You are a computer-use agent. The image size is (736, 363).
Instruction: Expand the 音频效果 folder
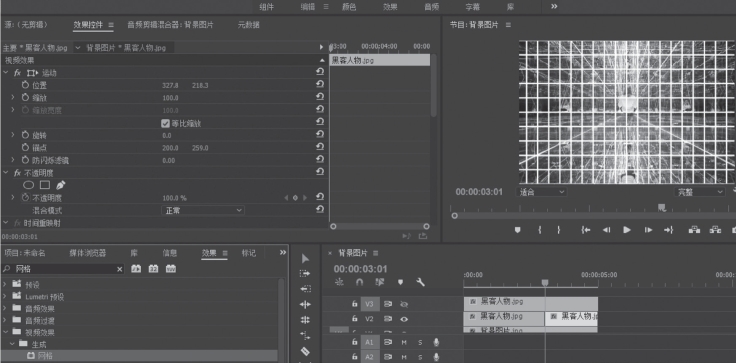(5, 309)
